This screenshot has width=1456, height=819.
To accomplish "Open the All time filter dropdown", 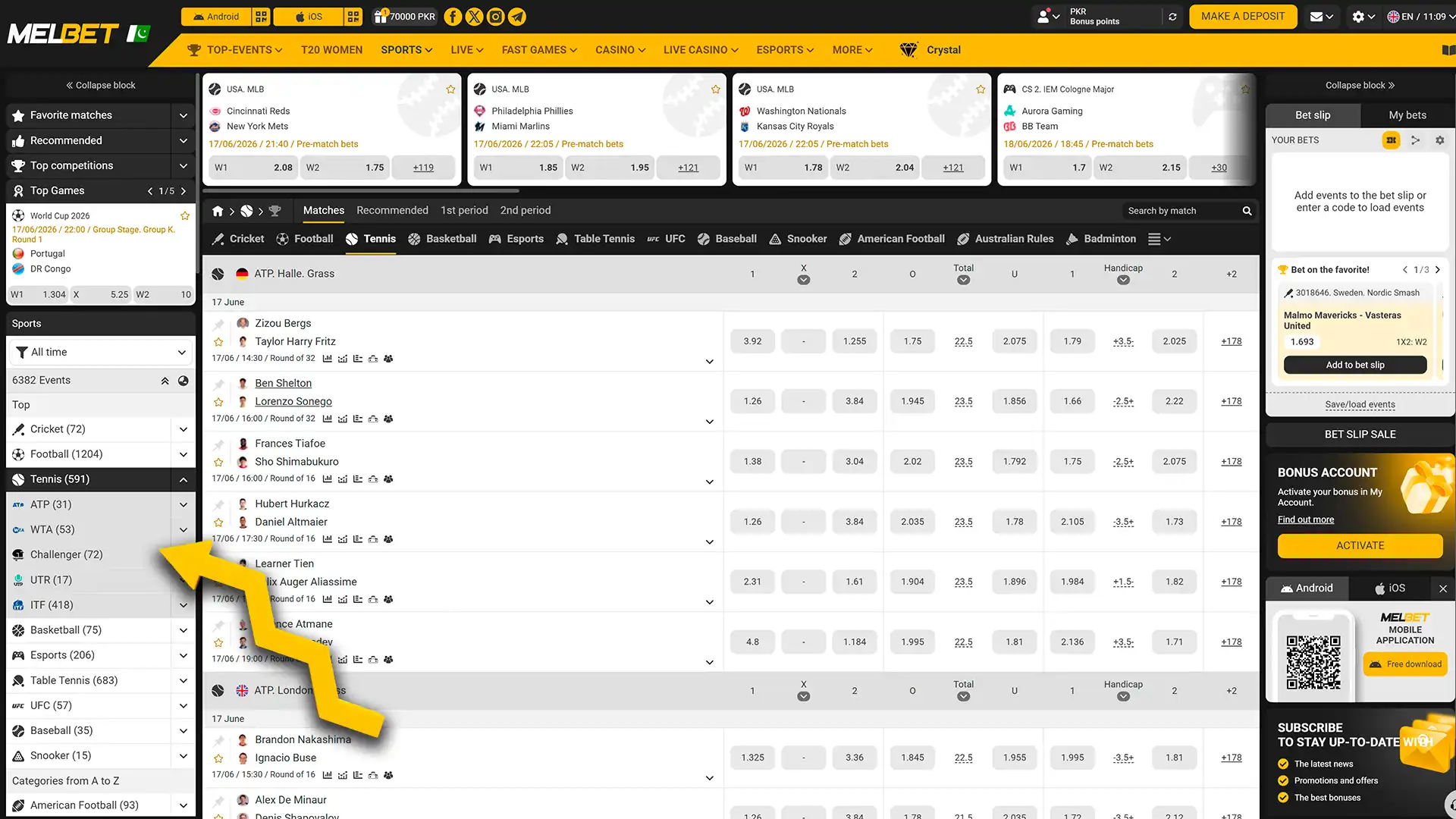I will point(100,353).
